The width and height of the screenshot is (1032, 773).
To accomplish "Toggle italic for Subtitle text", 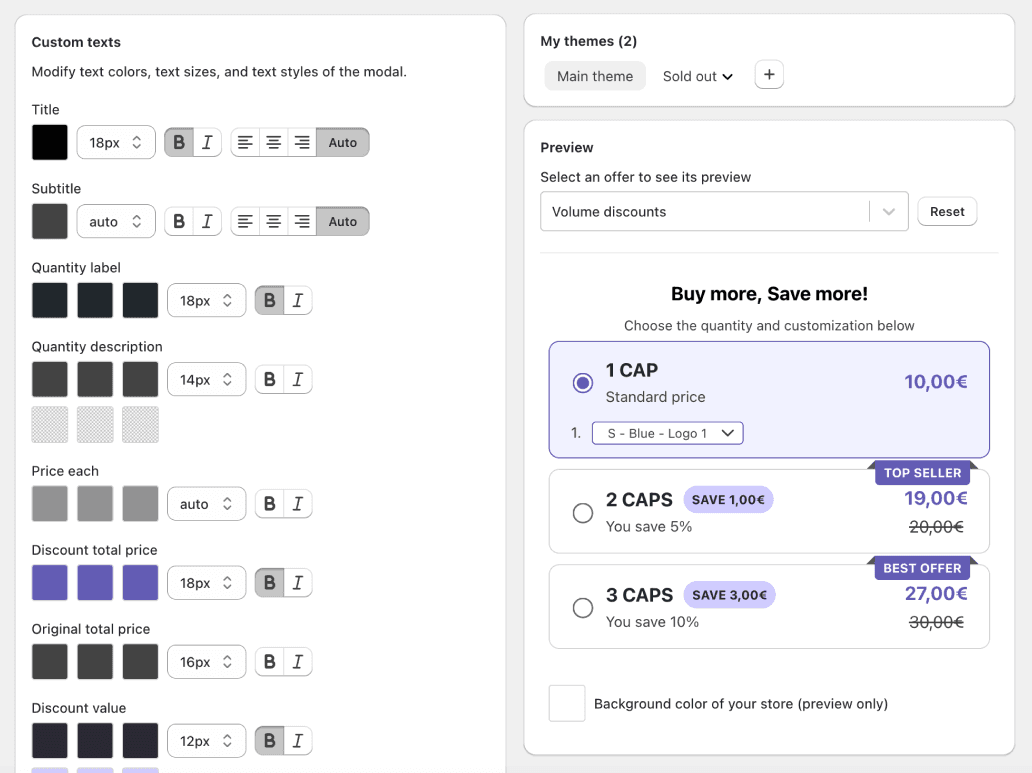I will [207, 221].
